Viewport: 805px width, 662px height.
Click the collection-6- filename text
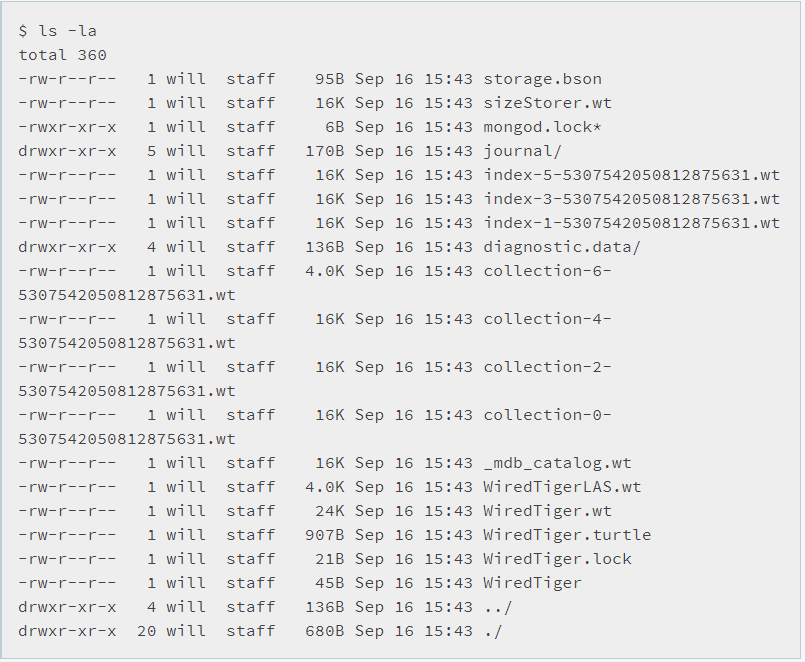tap(547, 271)
